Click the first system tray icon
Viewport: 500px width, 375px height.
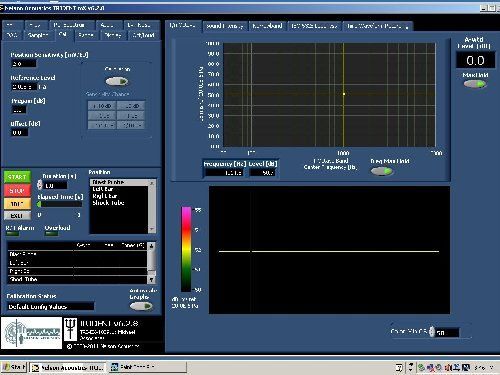click(x=399, y=368)
